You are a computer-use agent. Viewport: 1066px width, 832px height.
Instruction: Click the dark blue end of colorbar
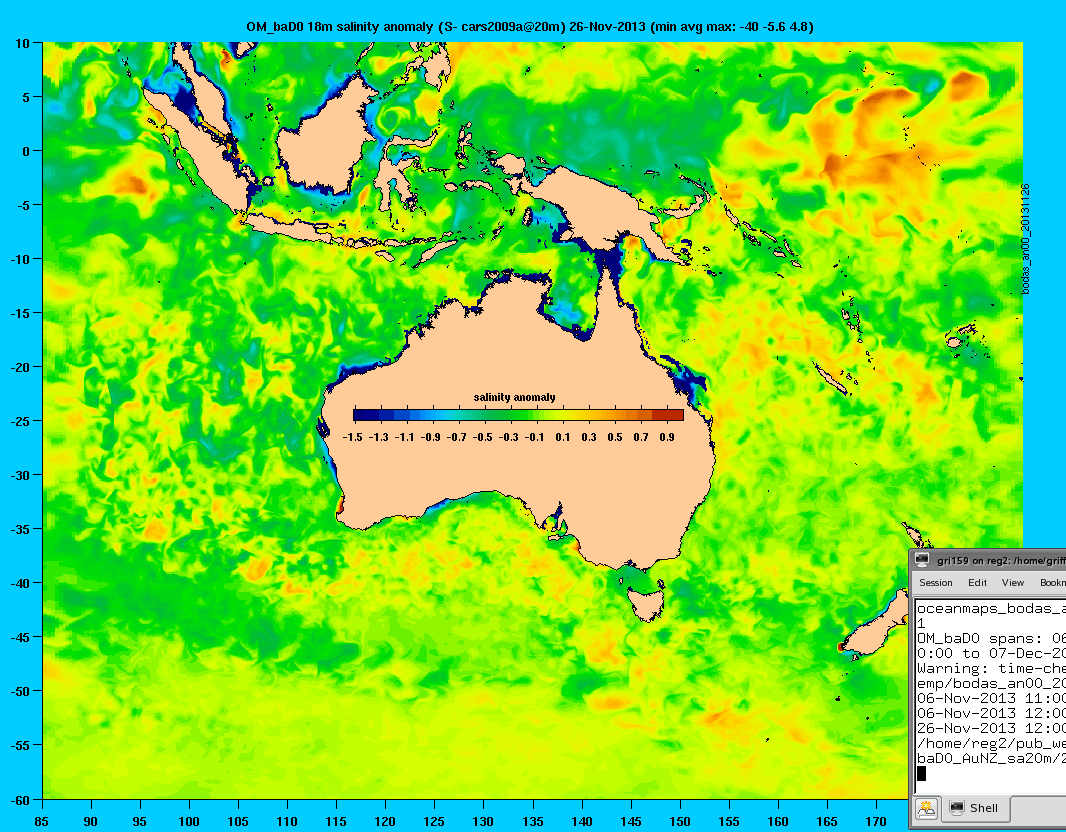click(366, 415)
